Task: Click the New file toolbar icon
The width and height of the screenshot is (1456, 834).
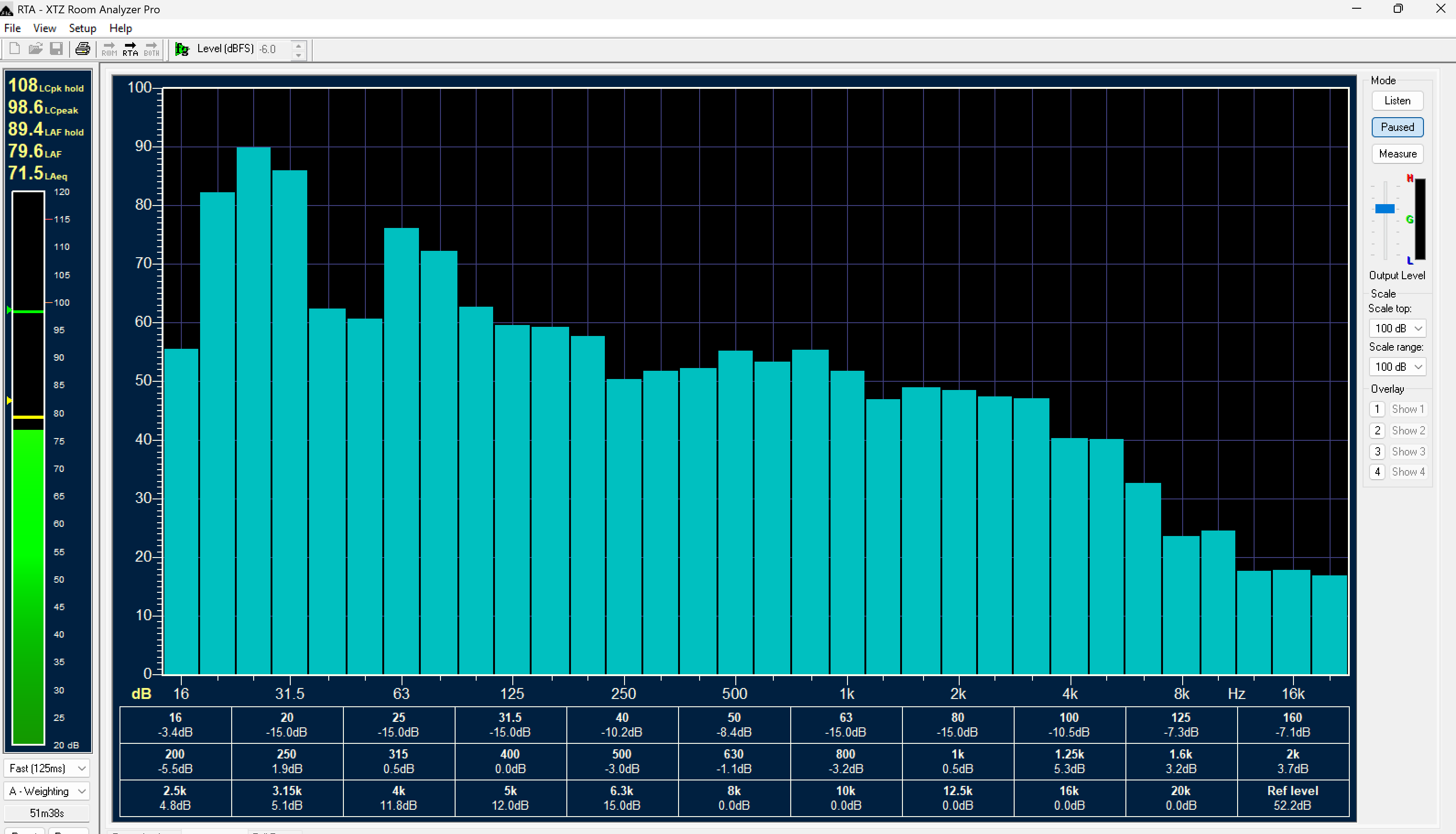Action: 15,49
